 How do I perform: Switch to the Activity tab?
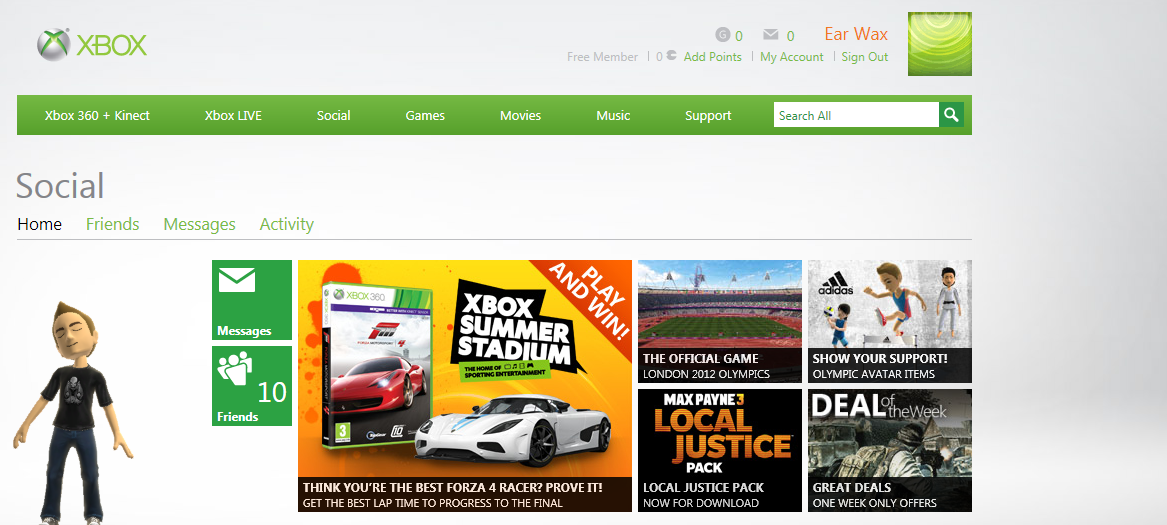(287, 224)
